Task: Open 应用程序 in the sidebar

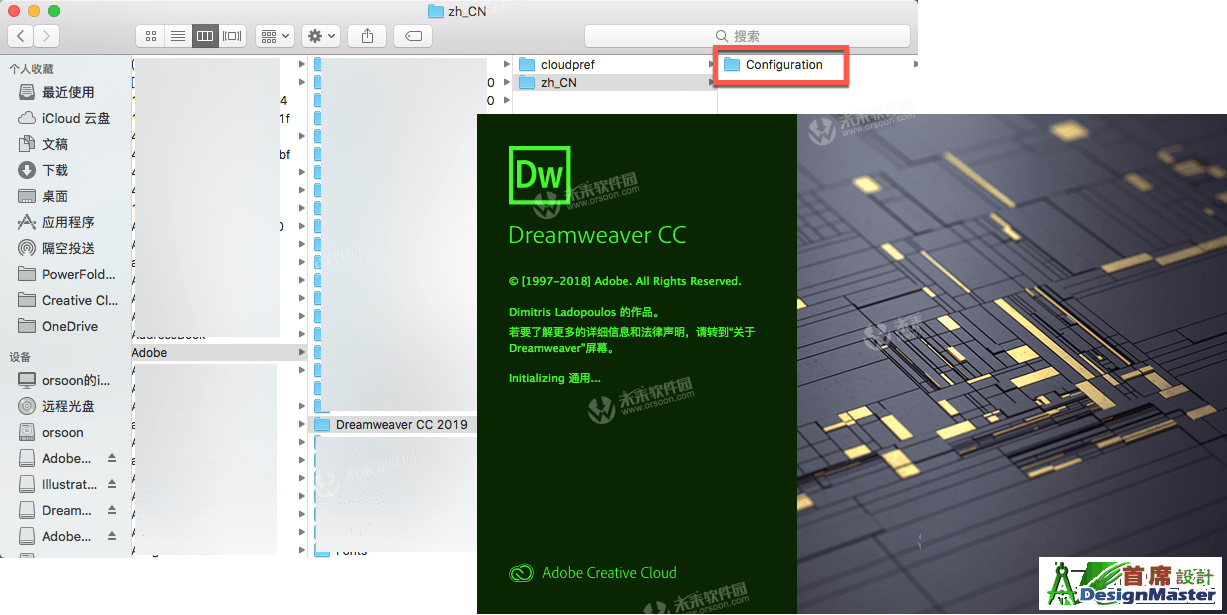Action: coord(66,222)
